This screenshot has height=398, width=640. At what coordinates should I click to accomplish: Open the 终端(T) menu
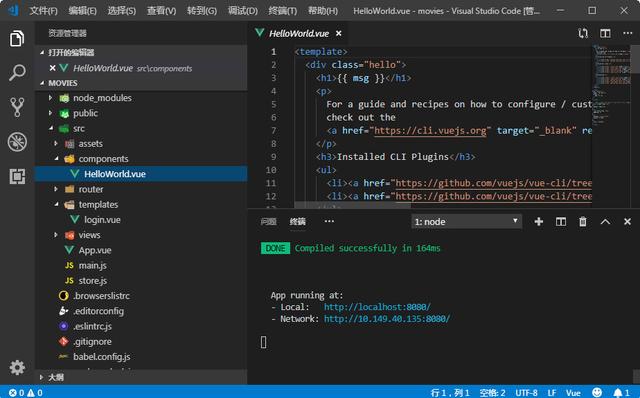point(282,11)
